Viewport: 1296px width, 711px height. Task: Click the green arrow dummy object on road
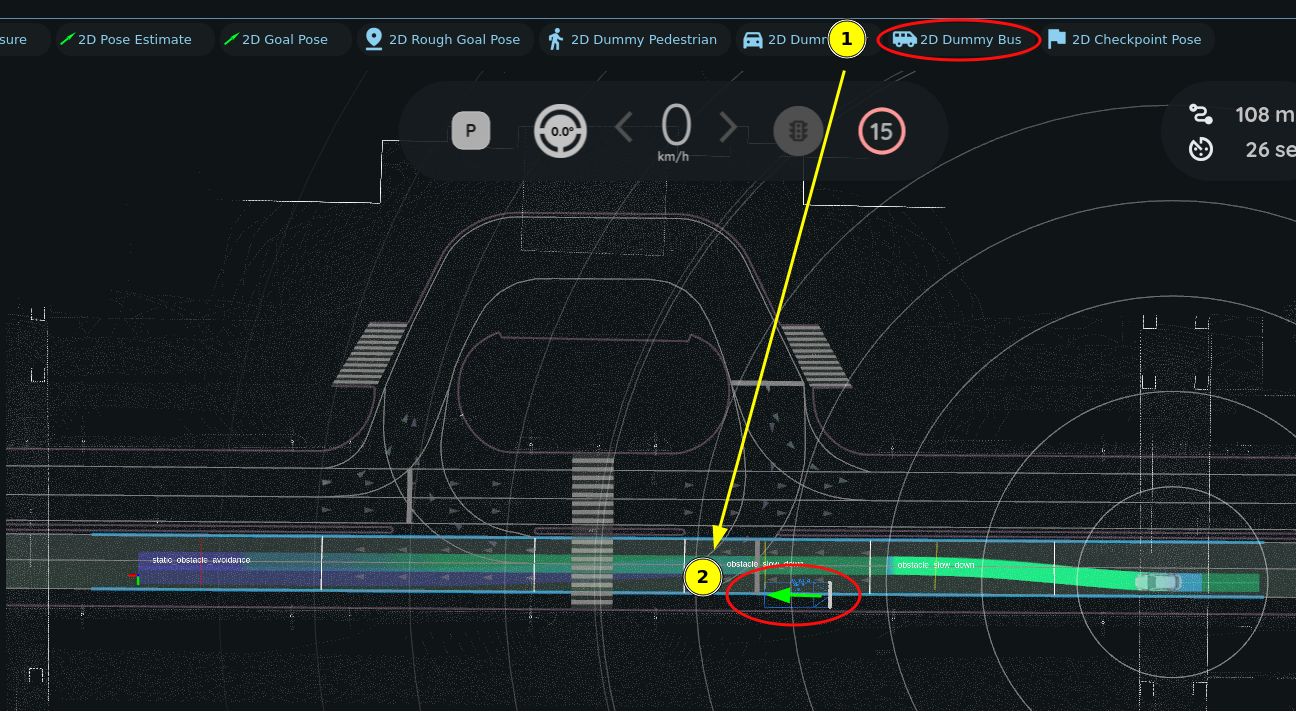[x=798, y=596]
